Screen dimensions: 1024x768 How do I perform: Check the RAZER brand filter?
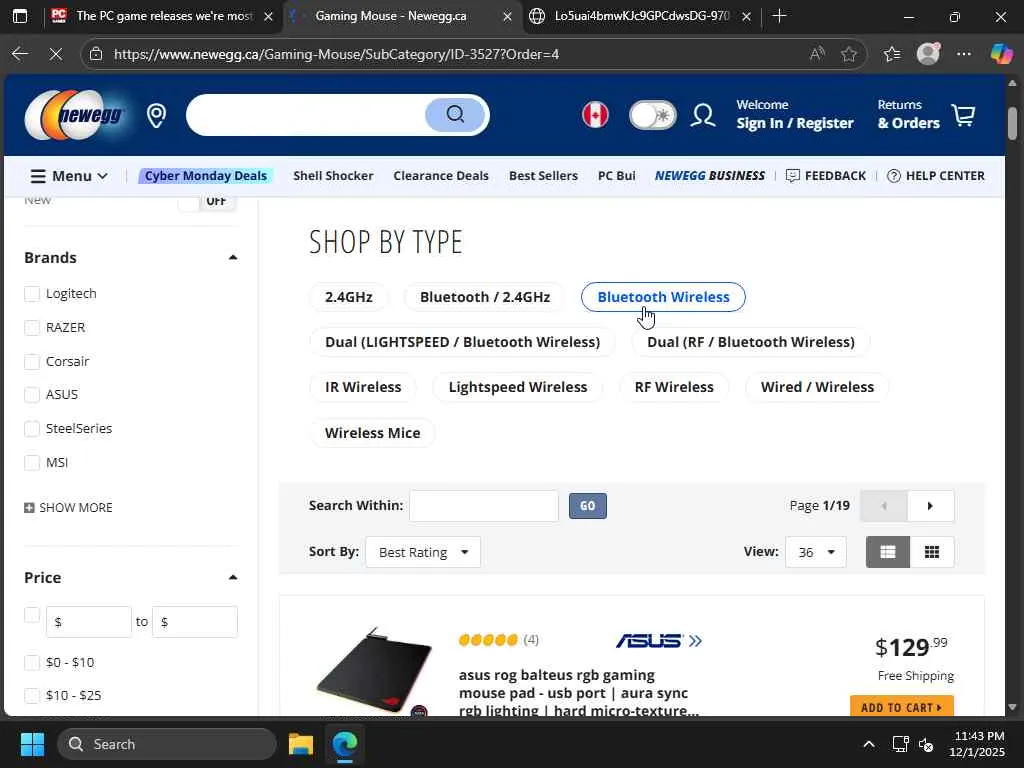[x=32, y=328]
